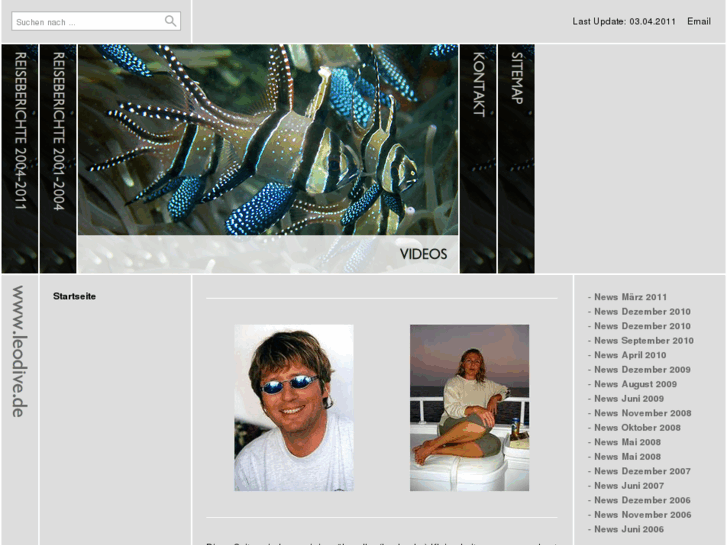Open News Dezember 2009
Image resolution: width=727 pixels, height=545 pixels.
[x=642, y=370]
